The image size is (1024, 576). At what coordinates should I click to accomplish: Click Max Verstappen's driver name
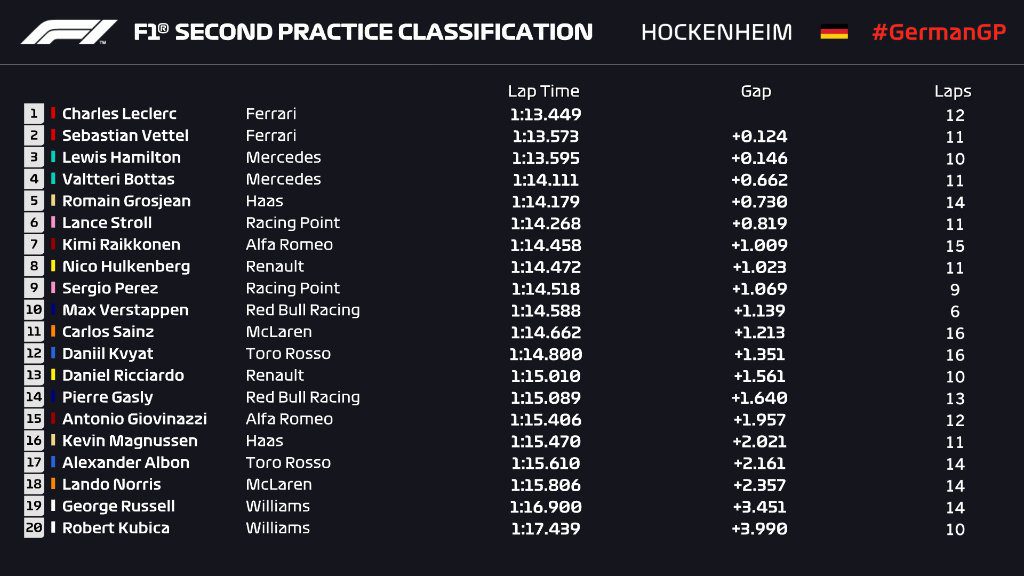tap(125, 310)
